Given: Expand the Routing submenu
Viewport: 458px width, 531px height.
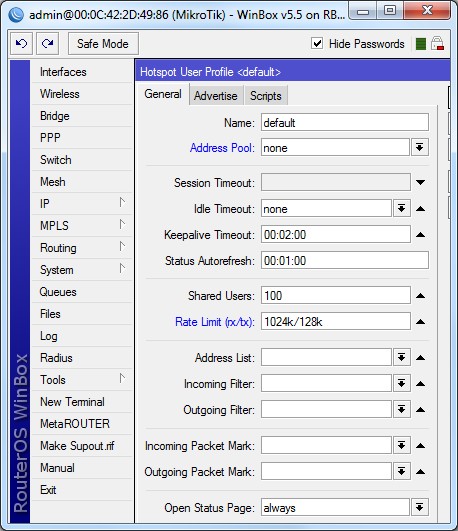Looking at the screenshot, I should click(81, 248).
